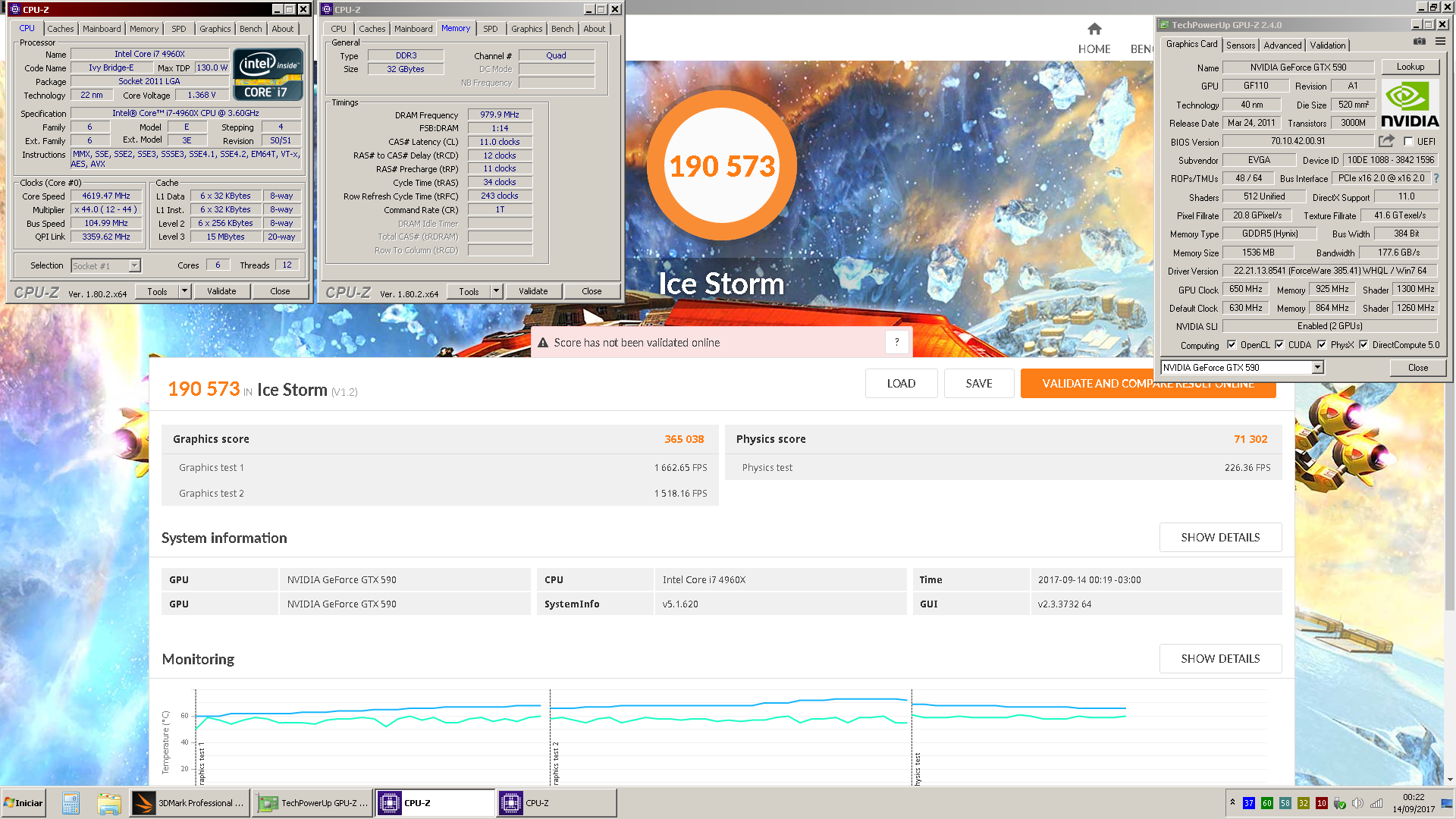
Task: Click the olive 32 temperature tray icon
Action: click(1304, 803)
